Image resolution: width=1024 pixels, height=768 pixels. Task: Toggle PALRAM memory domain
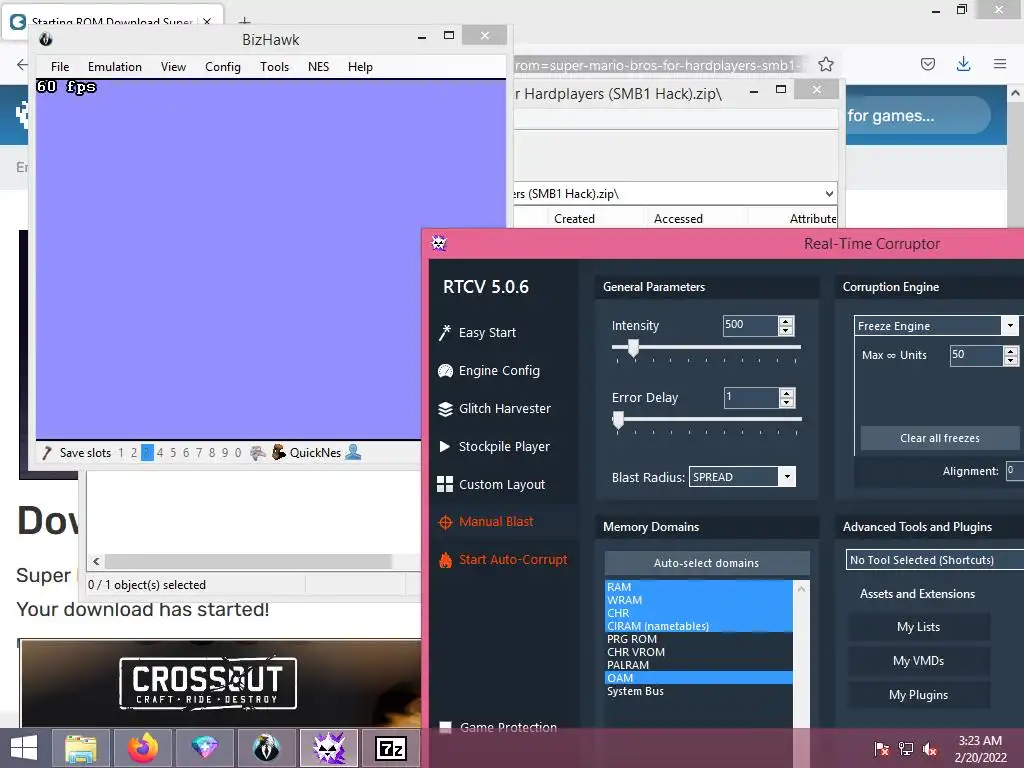(x=699, y=665)
